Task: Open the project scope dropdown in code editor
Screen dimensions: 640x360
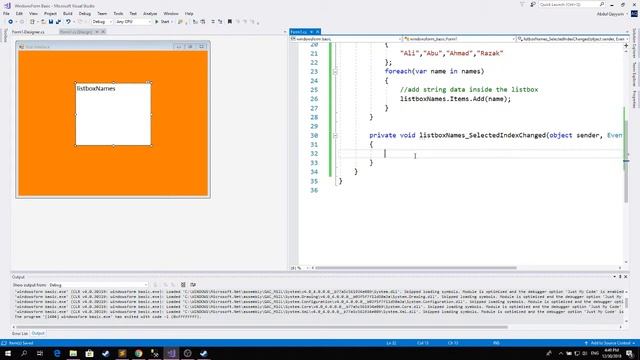Action: tap(346, 39)
